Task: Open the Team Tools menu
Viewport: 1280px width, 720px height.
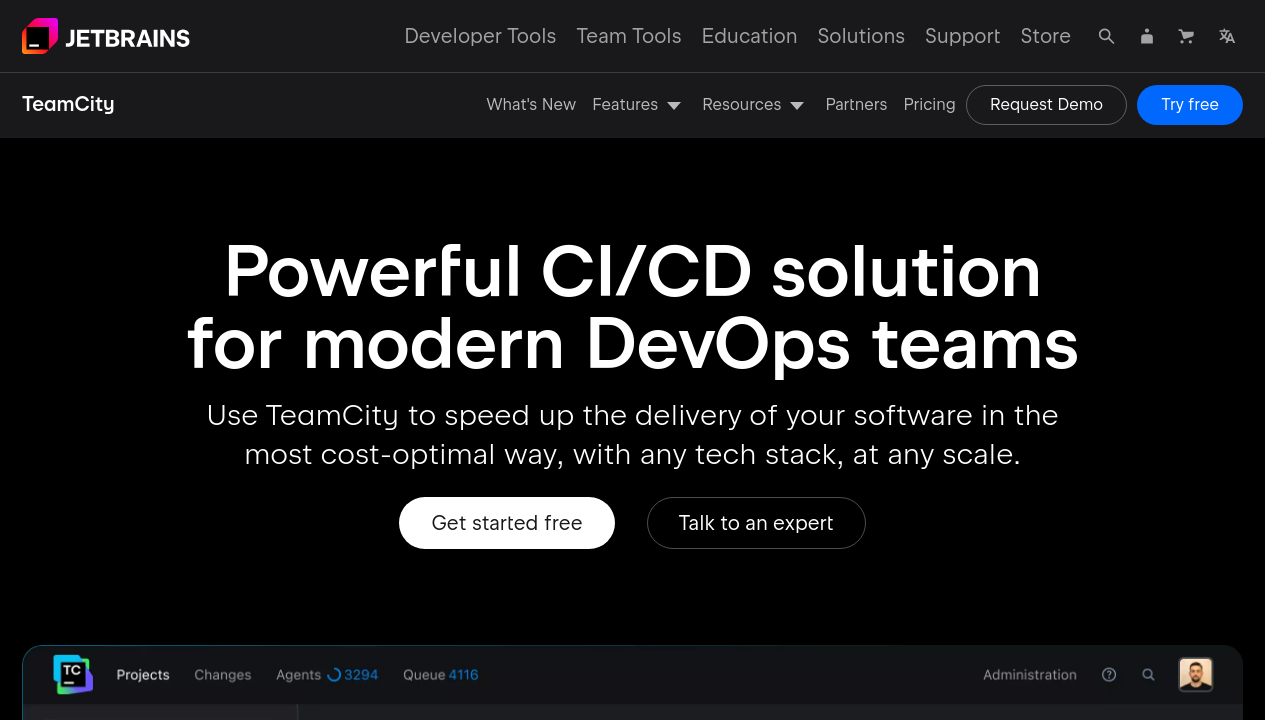Action: tap(628, 36)
